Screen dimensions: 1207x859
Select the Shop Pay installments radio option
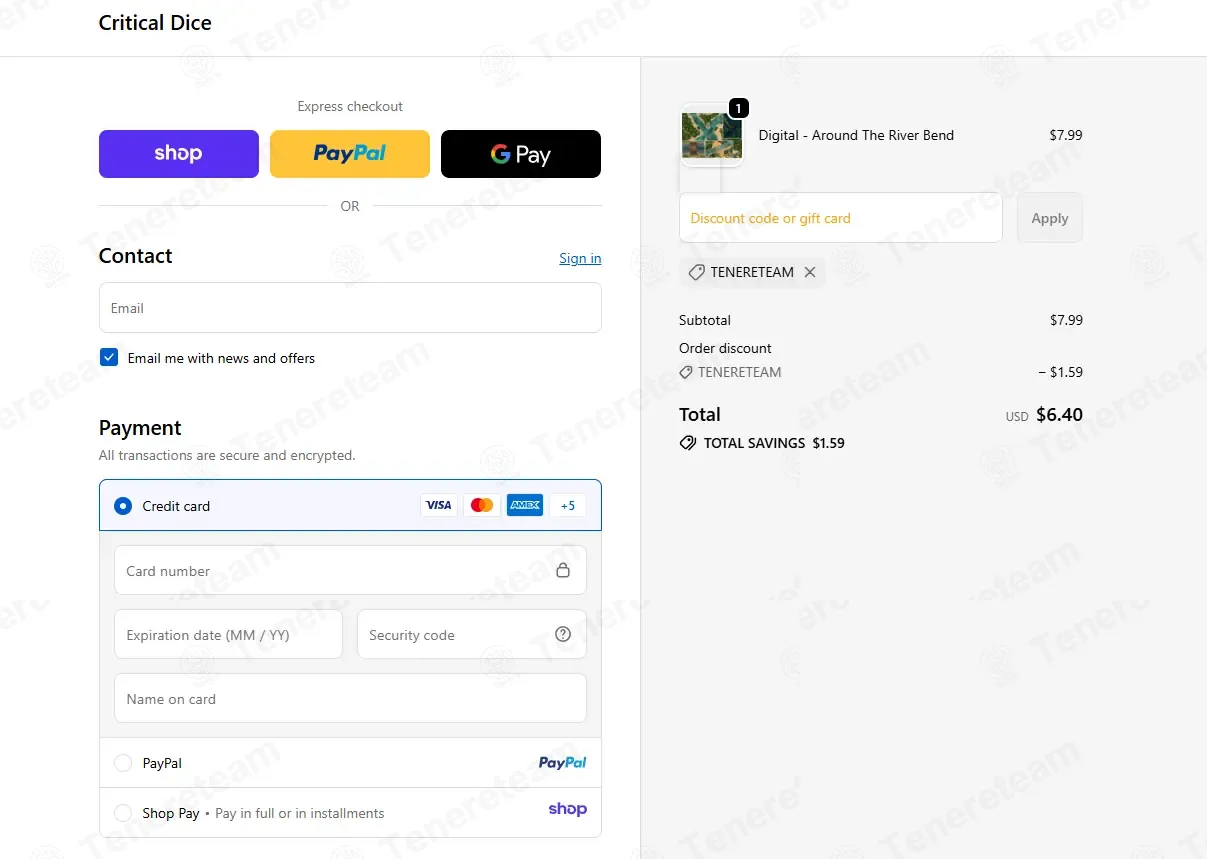(x=123, y=813)
